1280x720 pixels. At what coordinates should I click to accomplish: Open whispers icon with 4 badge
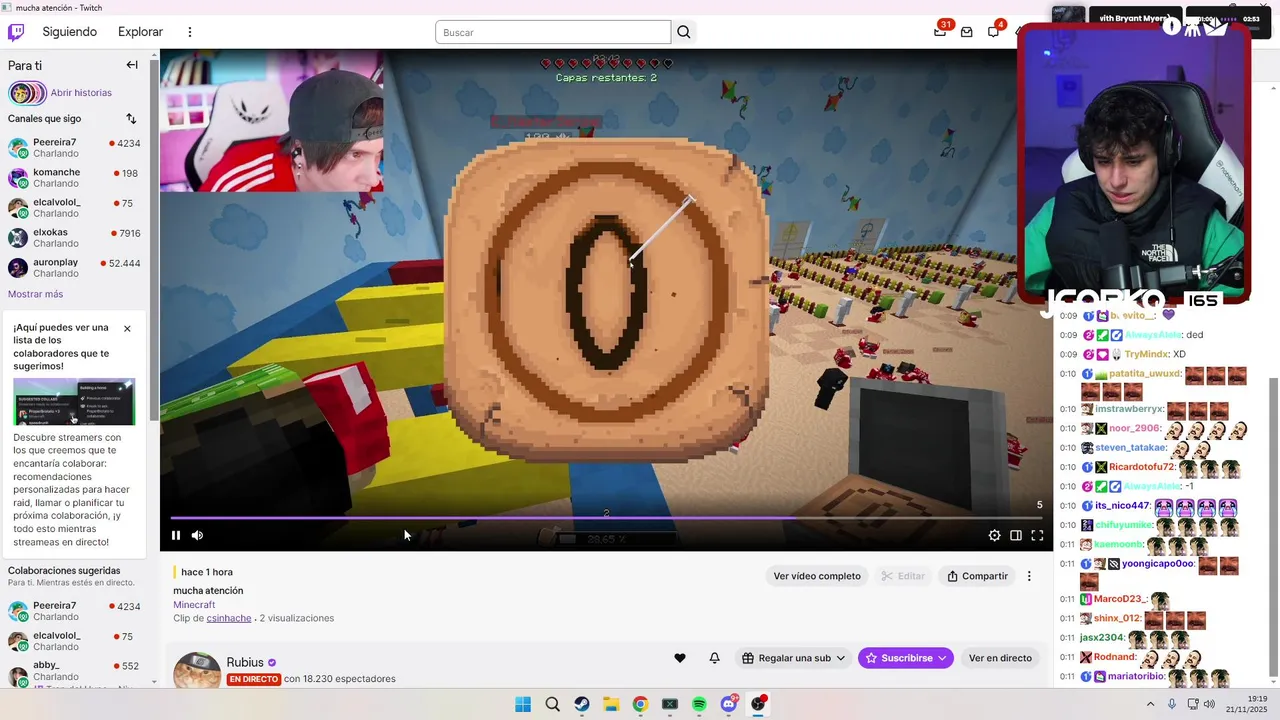994,31
